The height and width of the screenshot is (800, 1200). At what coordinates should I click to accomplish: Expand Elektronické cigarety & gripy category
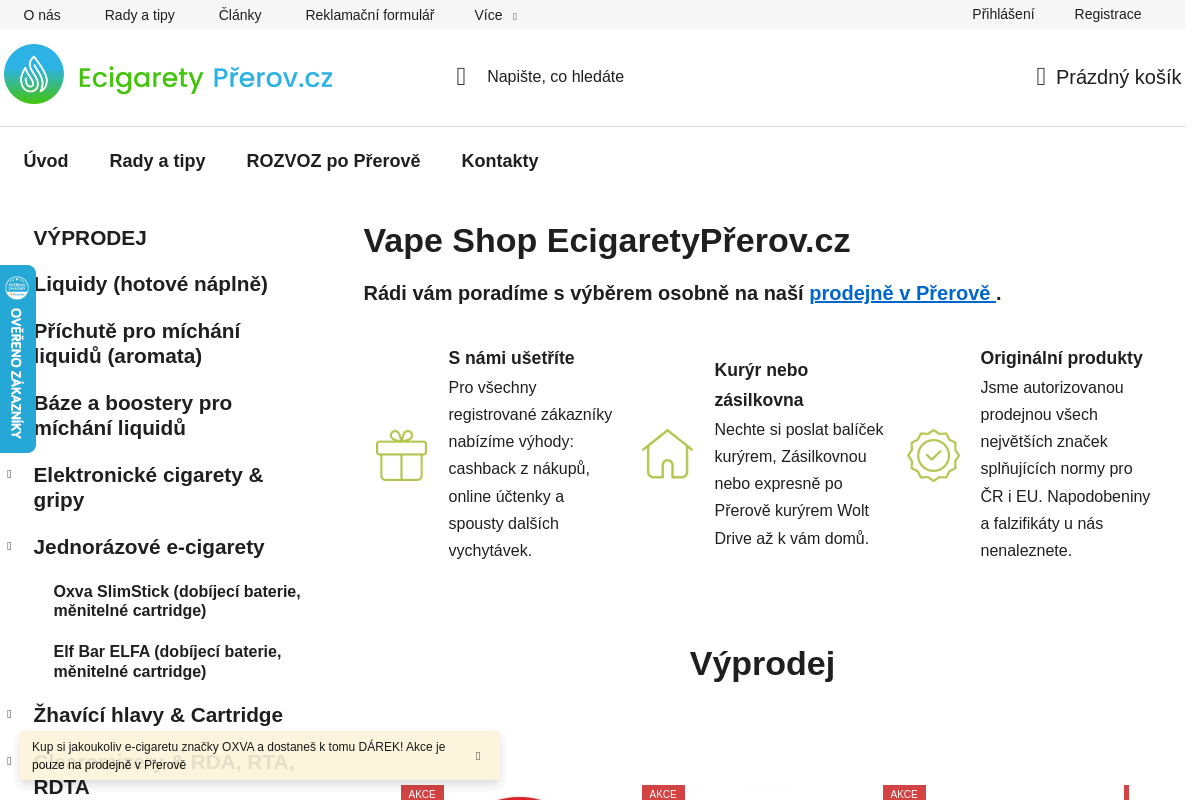tap(9, 474)
